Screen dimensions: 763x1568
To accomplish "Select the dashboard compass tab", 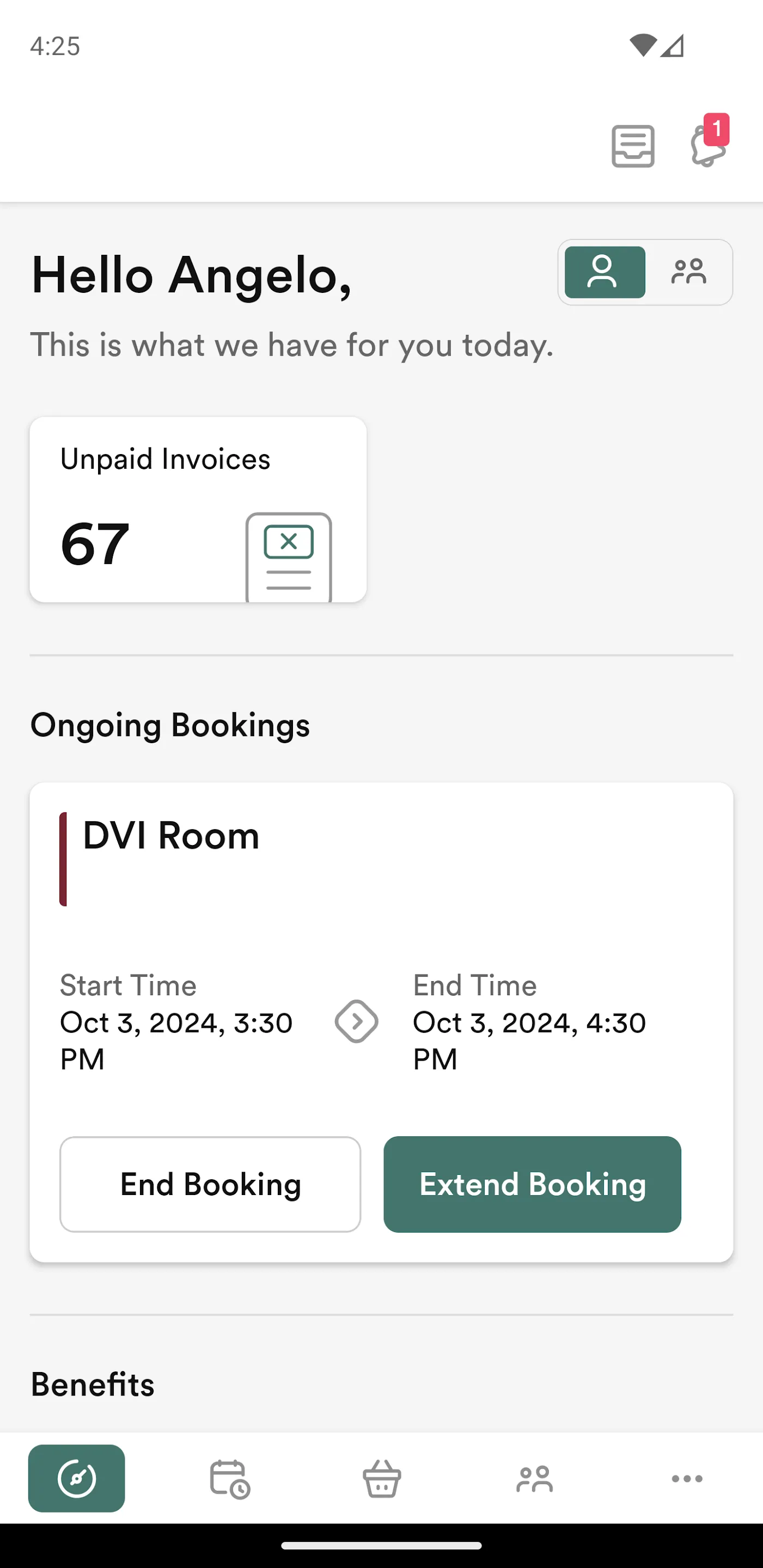I will click(x=77, y=1478).
